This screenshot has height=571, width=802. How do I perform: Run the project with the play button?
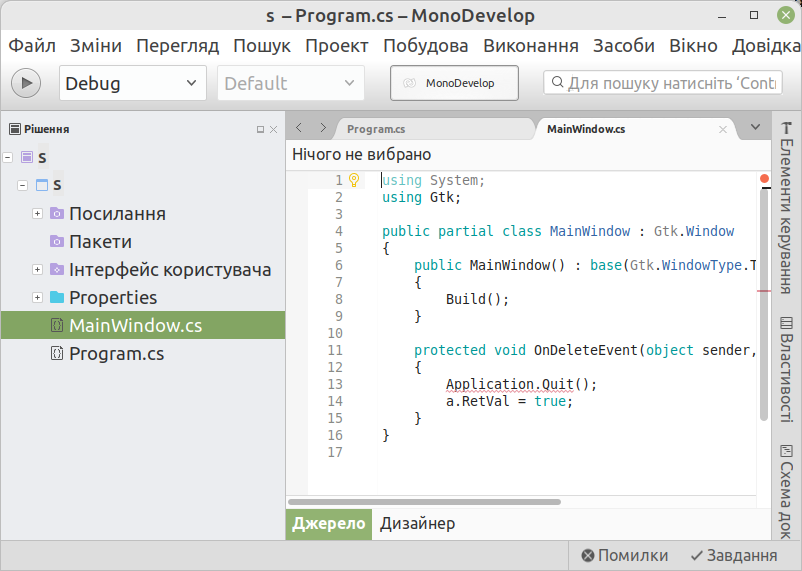tap(26, 83)
